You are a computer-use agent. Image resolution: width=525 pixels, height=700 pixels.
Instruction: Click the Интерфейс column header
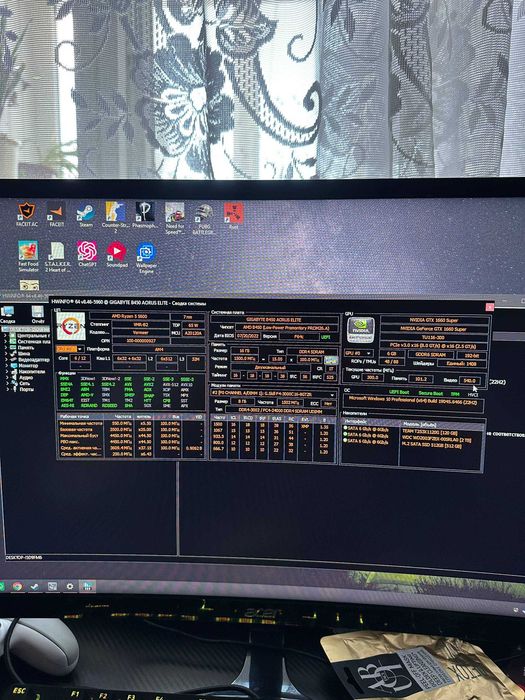coord(371,422)
